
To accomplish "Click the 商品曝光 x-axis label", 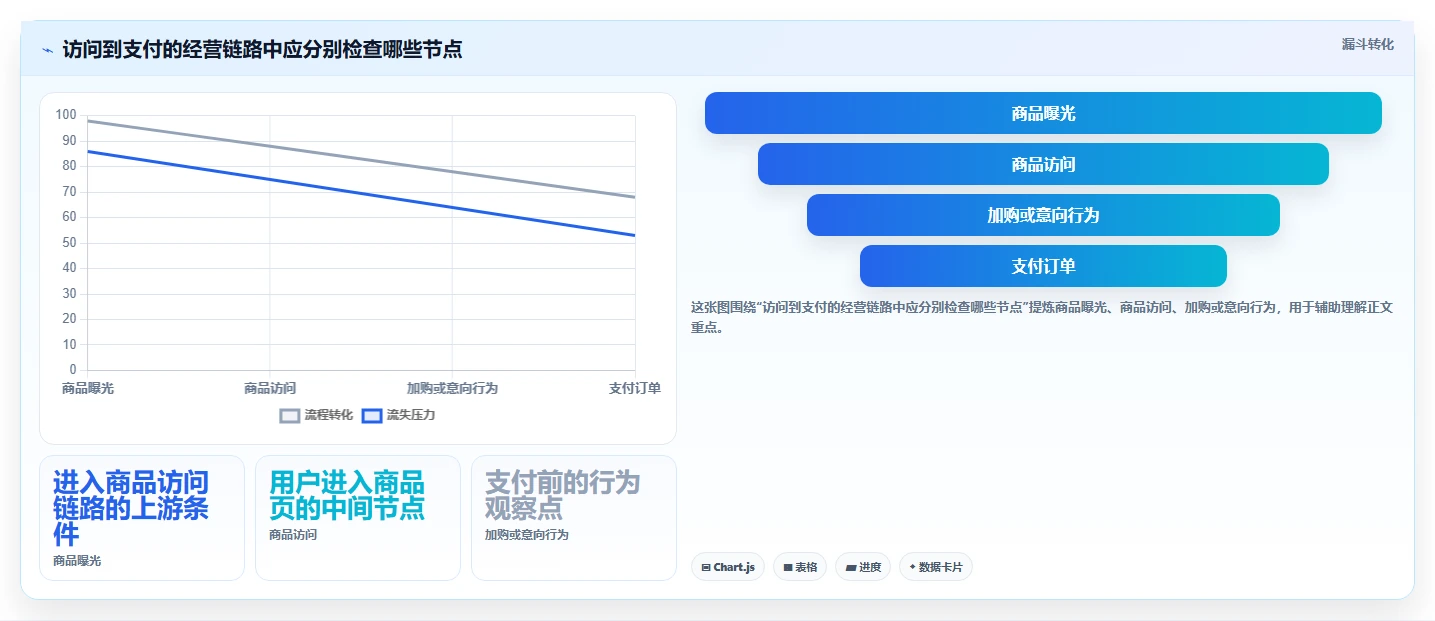I will click(x=88, y=388).
